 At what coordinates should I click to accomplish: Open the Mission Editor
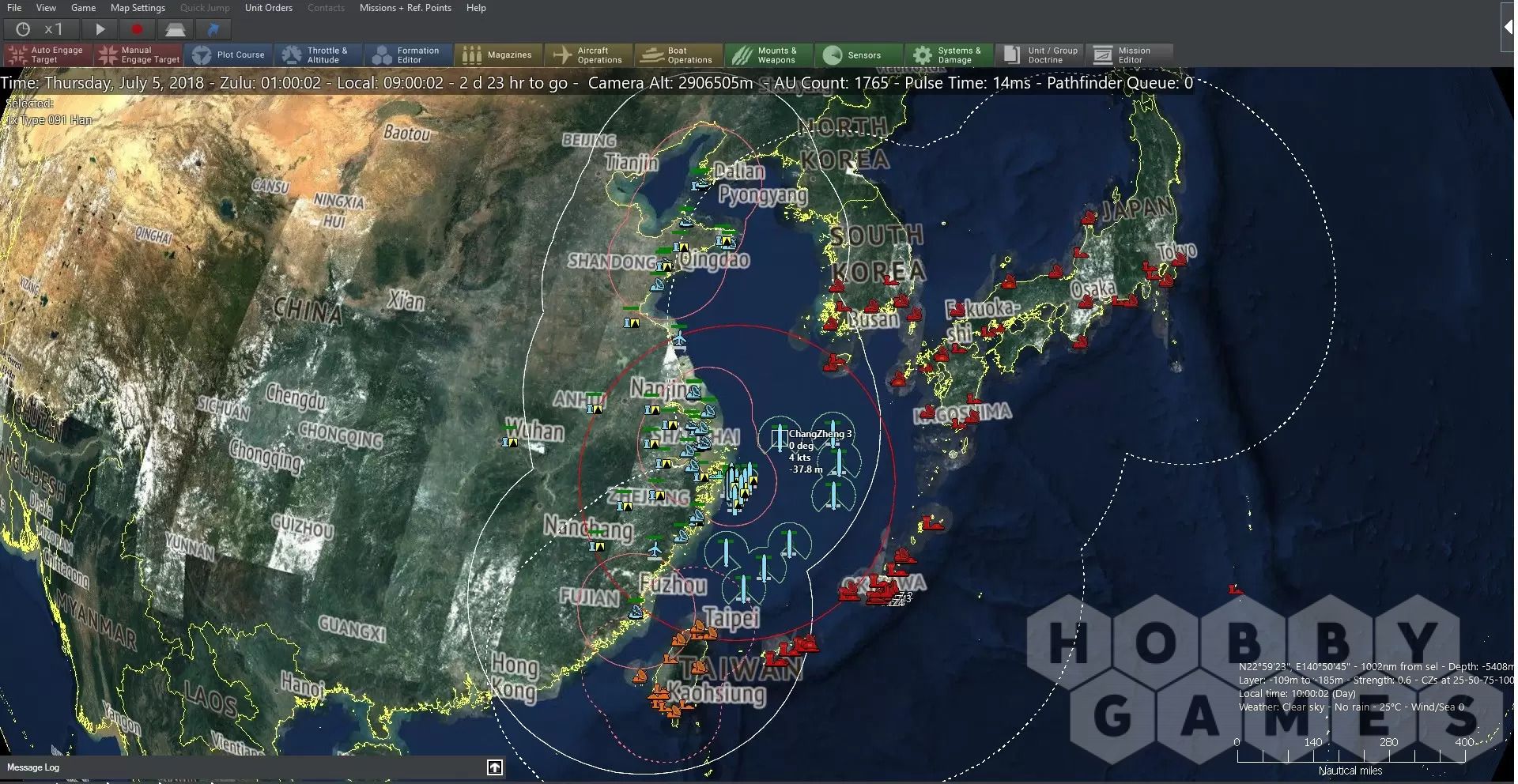(1130, 55)
